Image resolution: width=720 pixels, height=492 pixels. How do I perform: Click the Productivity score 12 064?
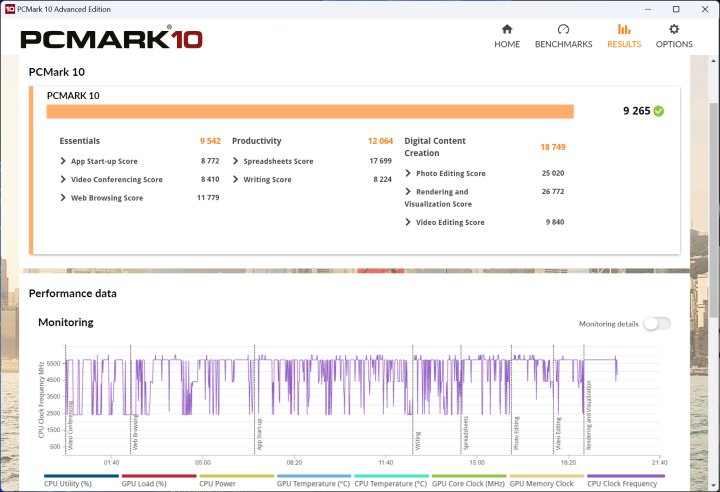pos(380,141)
